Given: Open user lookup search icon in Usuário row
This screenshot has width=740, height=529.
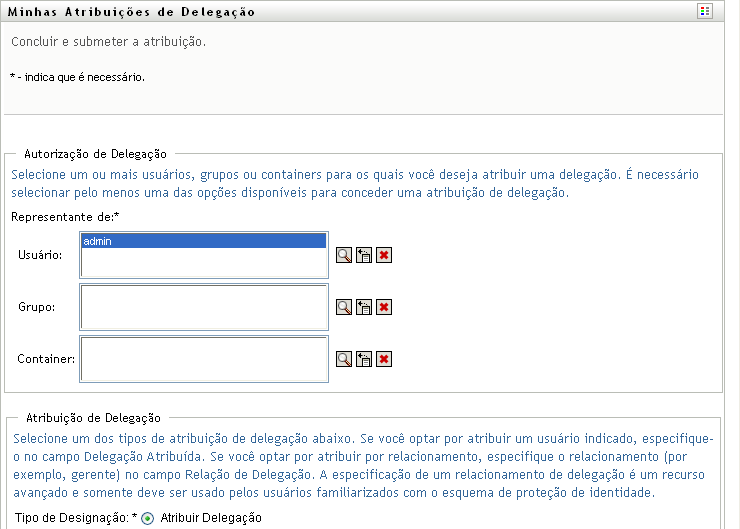Looking at the screenshot, I should (344, 255).
